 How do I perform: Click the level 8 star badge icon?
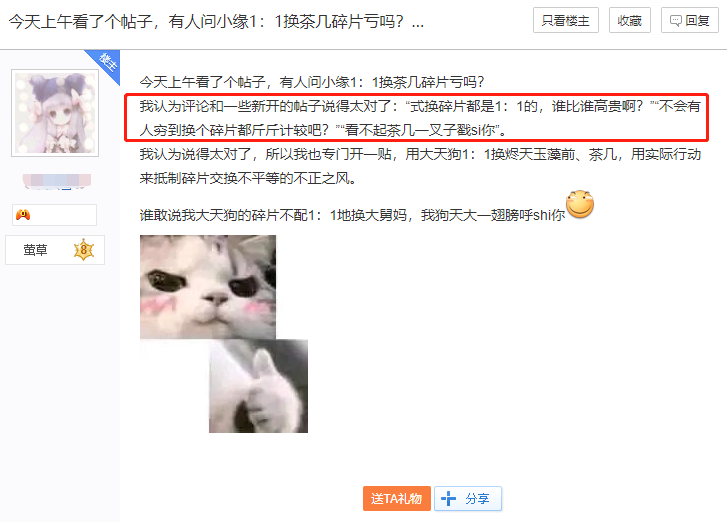[x=84, y=250]
